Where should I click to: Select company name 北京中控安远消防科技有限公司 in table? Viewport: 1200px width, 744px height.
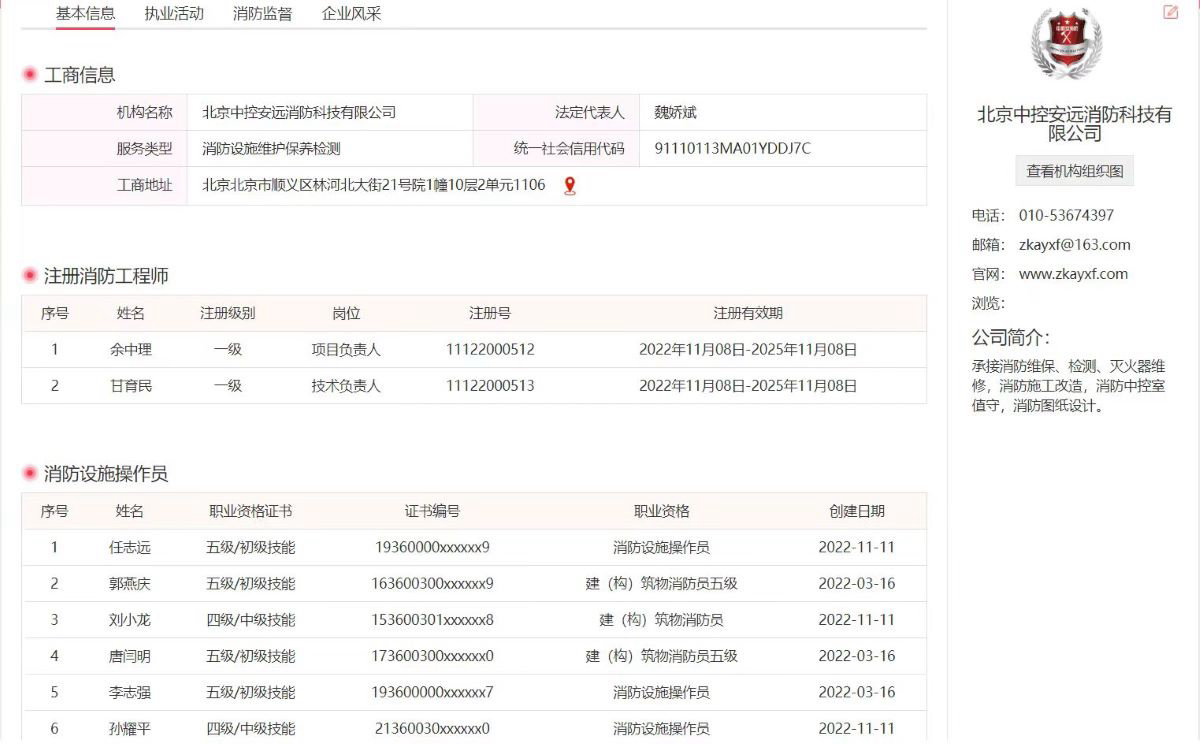[299, 113]
